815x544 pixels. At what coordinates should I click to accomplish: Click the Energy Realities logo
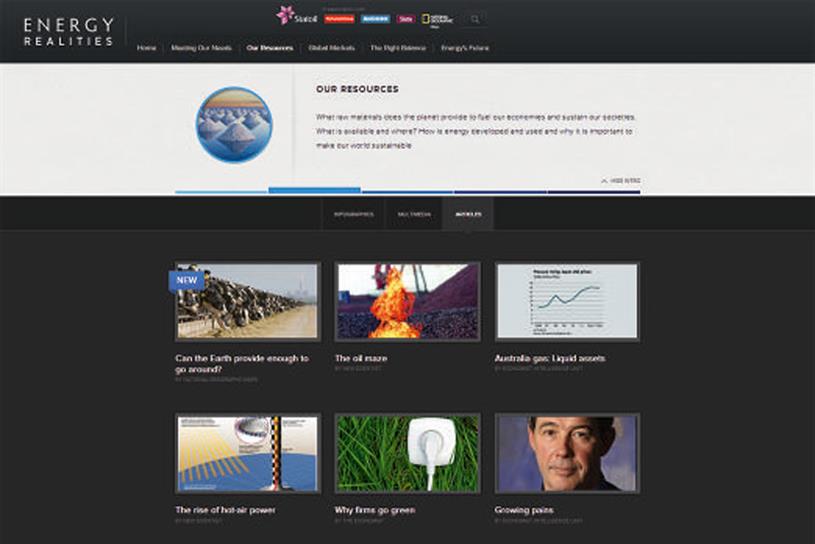(69, 32)
